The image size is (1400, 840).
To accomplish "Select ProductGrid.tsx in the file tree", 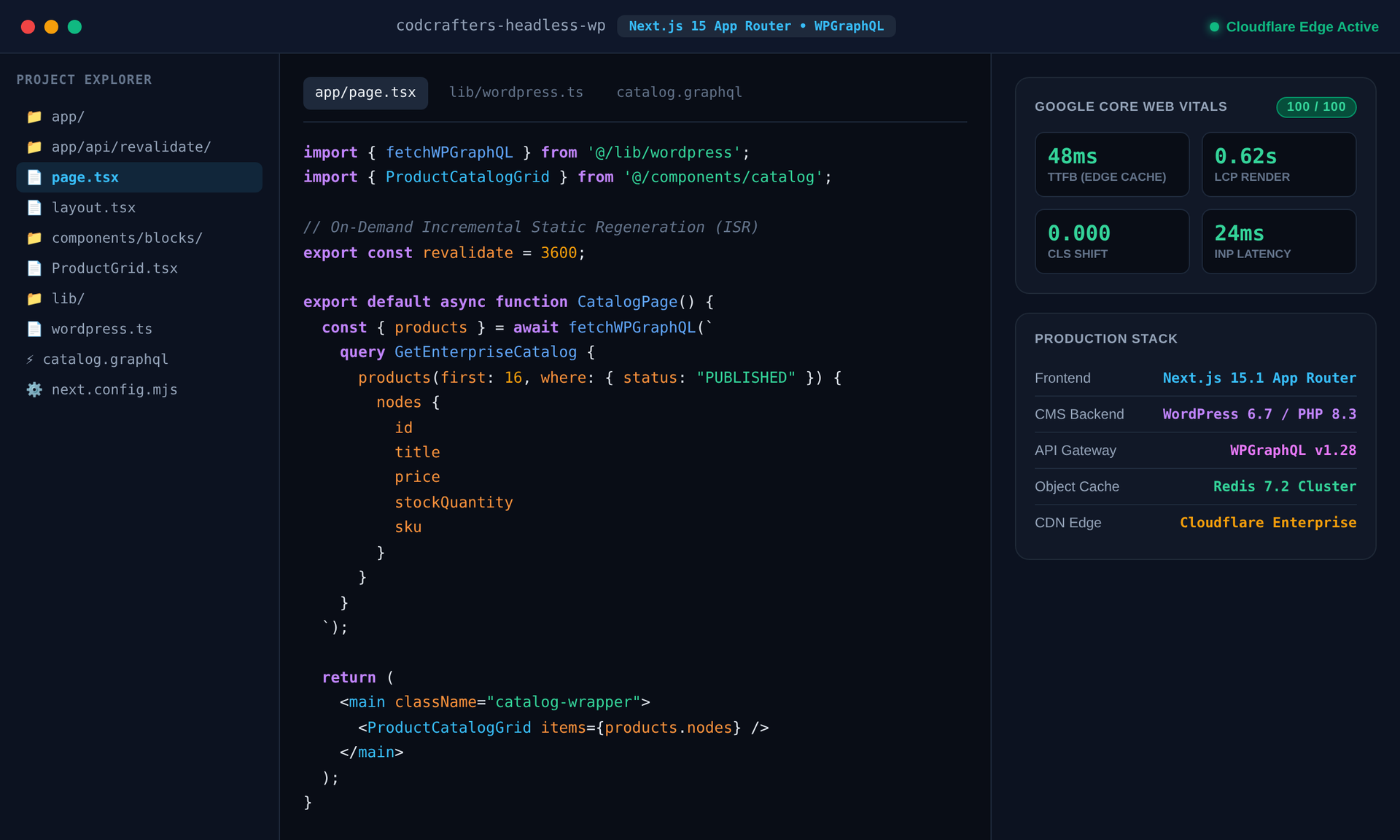I will point(139,268).
